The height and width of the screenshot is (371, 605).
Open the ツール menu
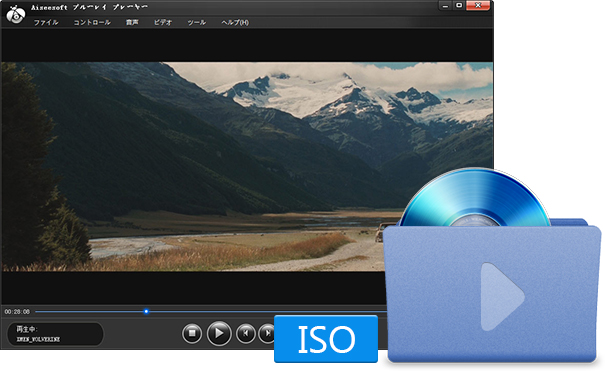[197, 22]
